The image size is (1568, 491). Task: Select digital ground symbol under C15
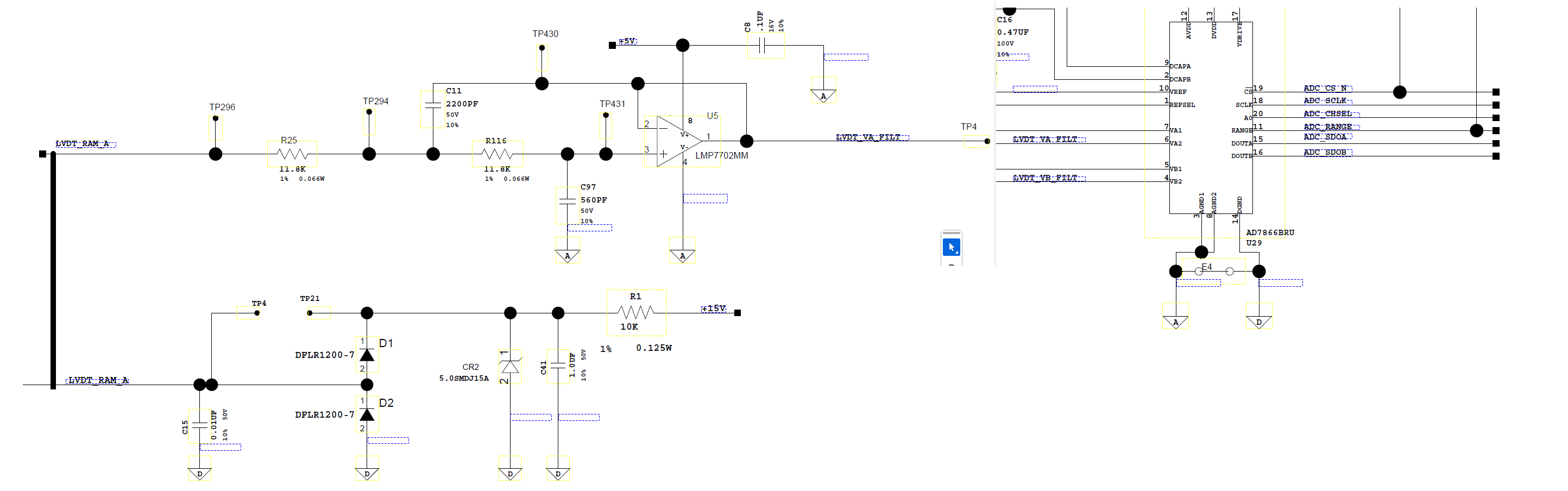[200, 474]
